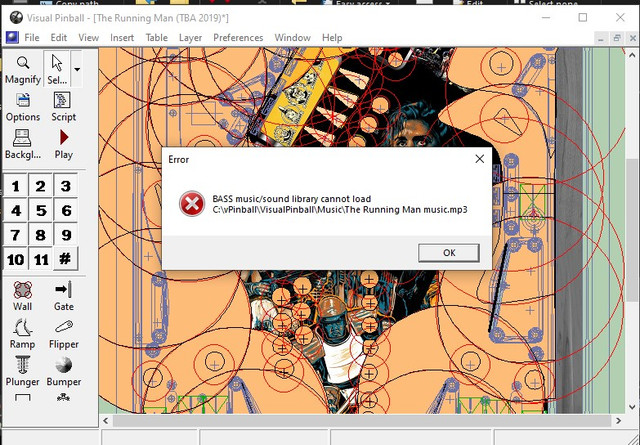640x445 pixels.
Task: Restore the inner table document window
Action: [617, 38]
